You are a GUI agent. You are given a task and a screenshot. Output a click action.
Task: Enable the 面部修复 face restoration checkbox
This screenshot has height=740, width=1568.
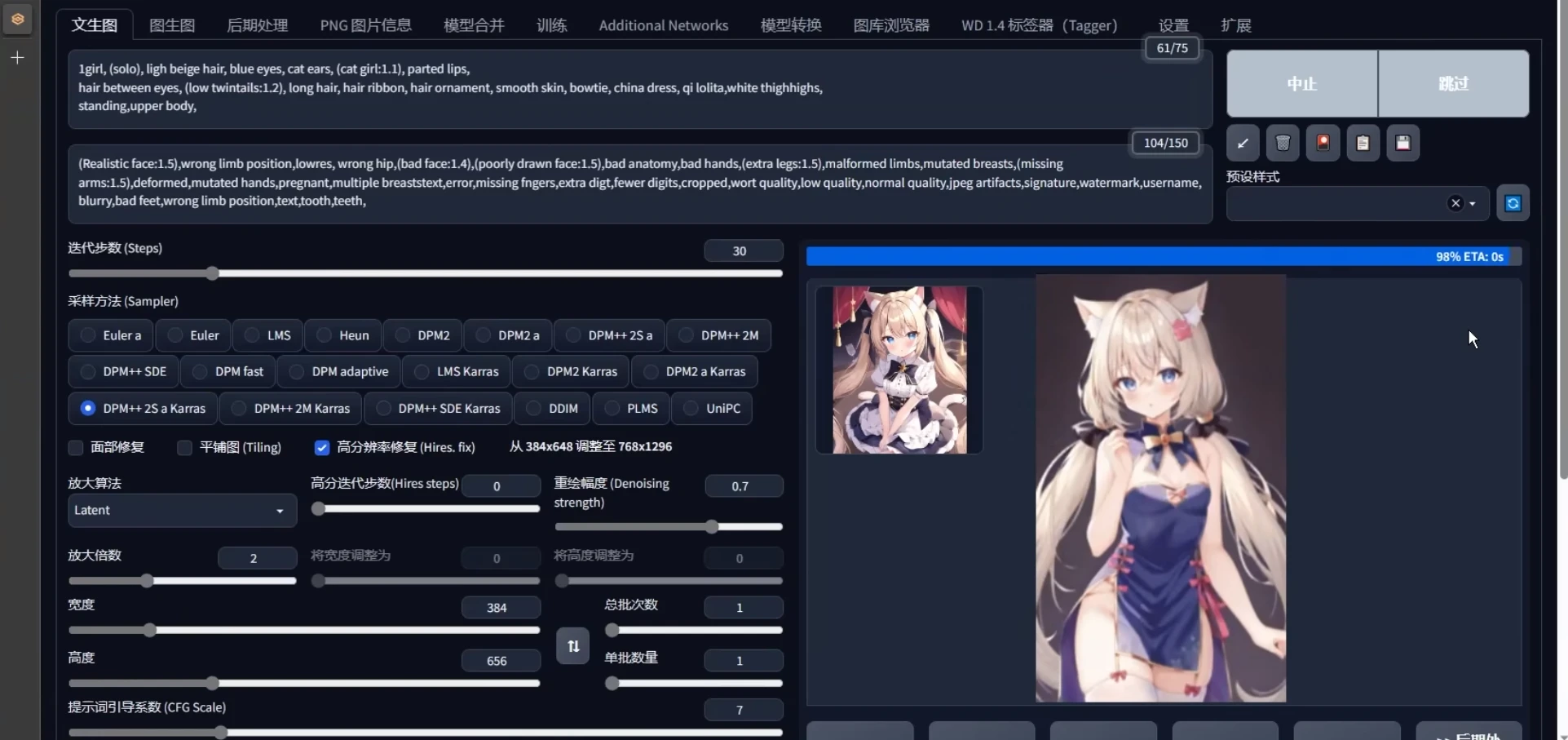click(75, 447)
